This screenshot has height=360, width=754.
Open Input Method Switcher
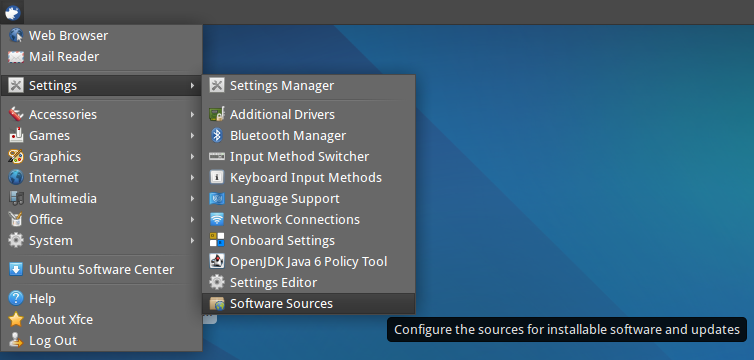pyautogui.click(x=308, y=157)
